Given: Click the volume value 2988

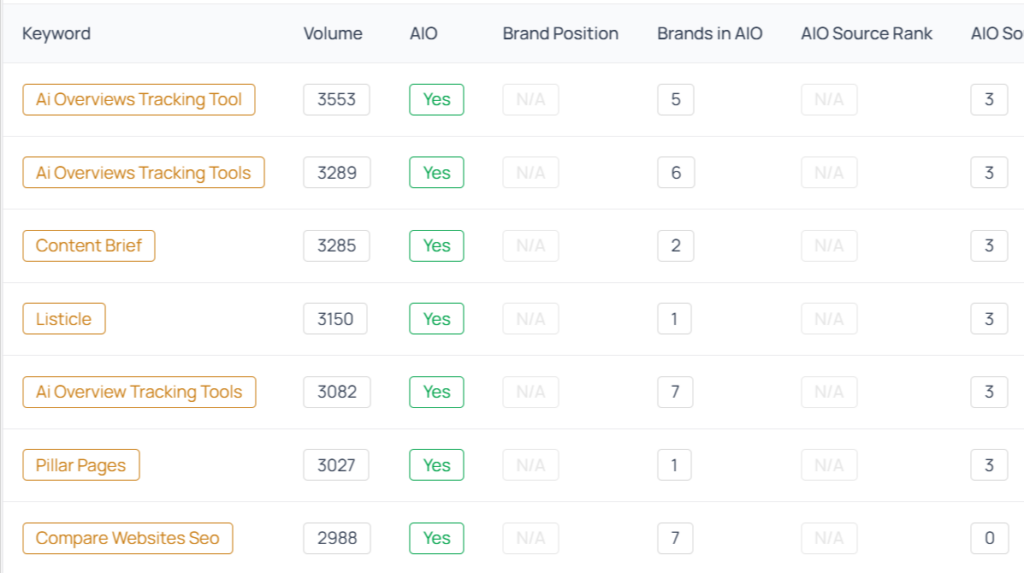Looking at the screenshot, I should point(336,538).
